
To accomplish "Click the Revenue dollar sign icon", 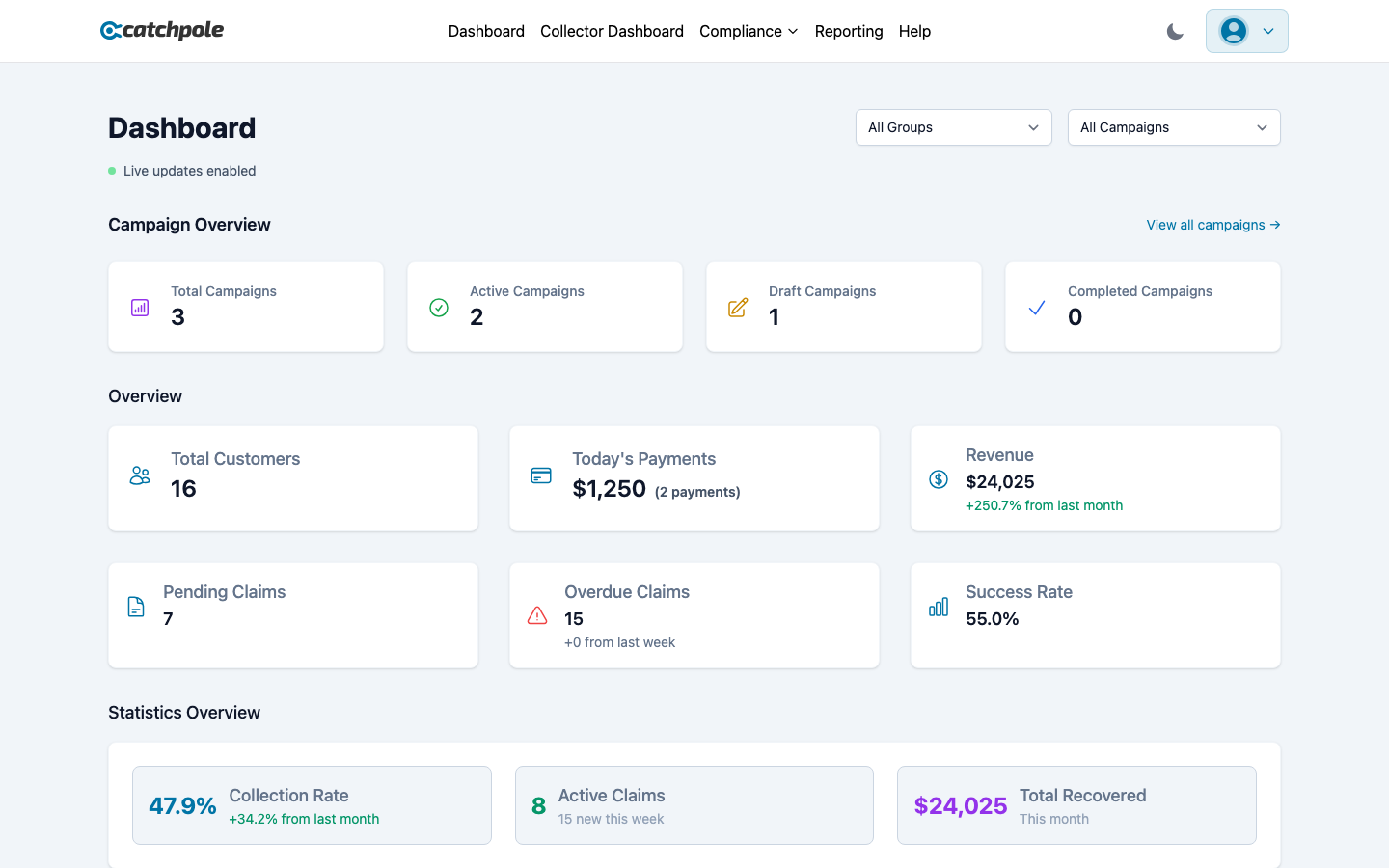I will 938,478.
